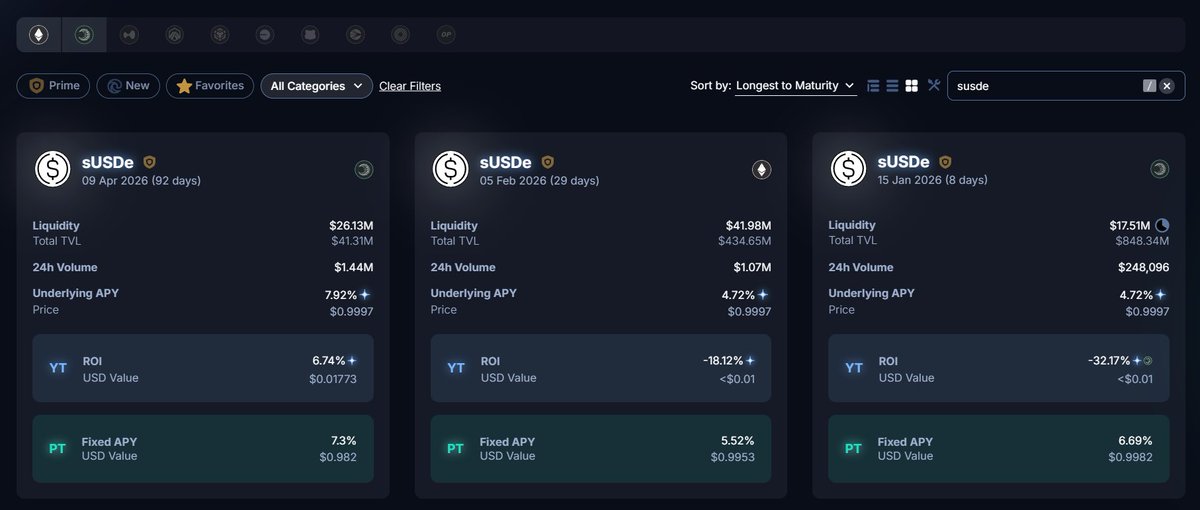Open YT row on the 09 Apr card
The image size is (1200, 510).
pyautogui.click(x=203, y=369)
